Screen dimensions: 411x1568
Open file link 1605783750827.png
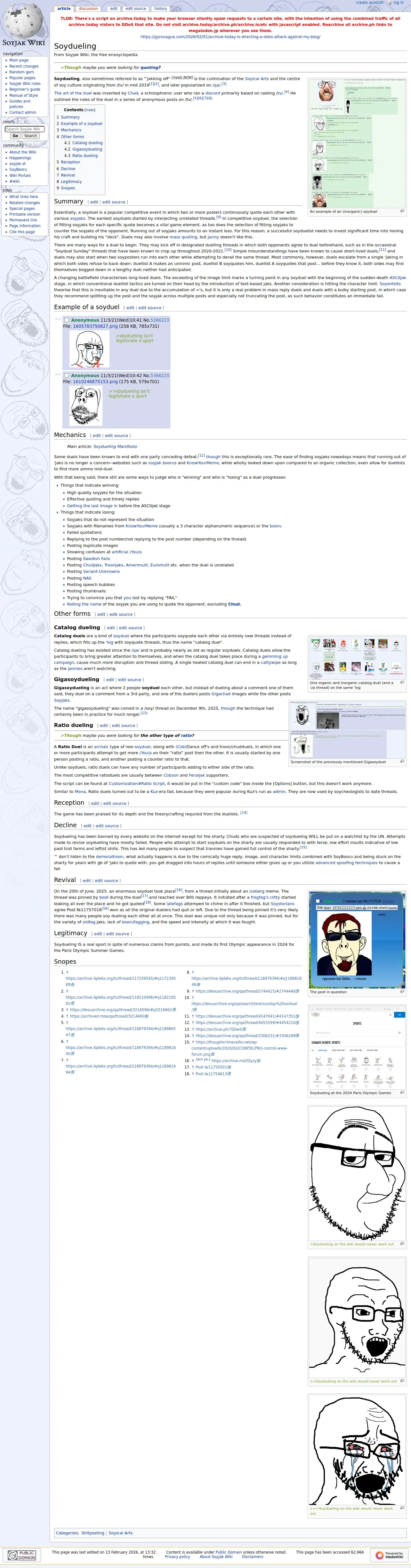(x=95, y=326)
